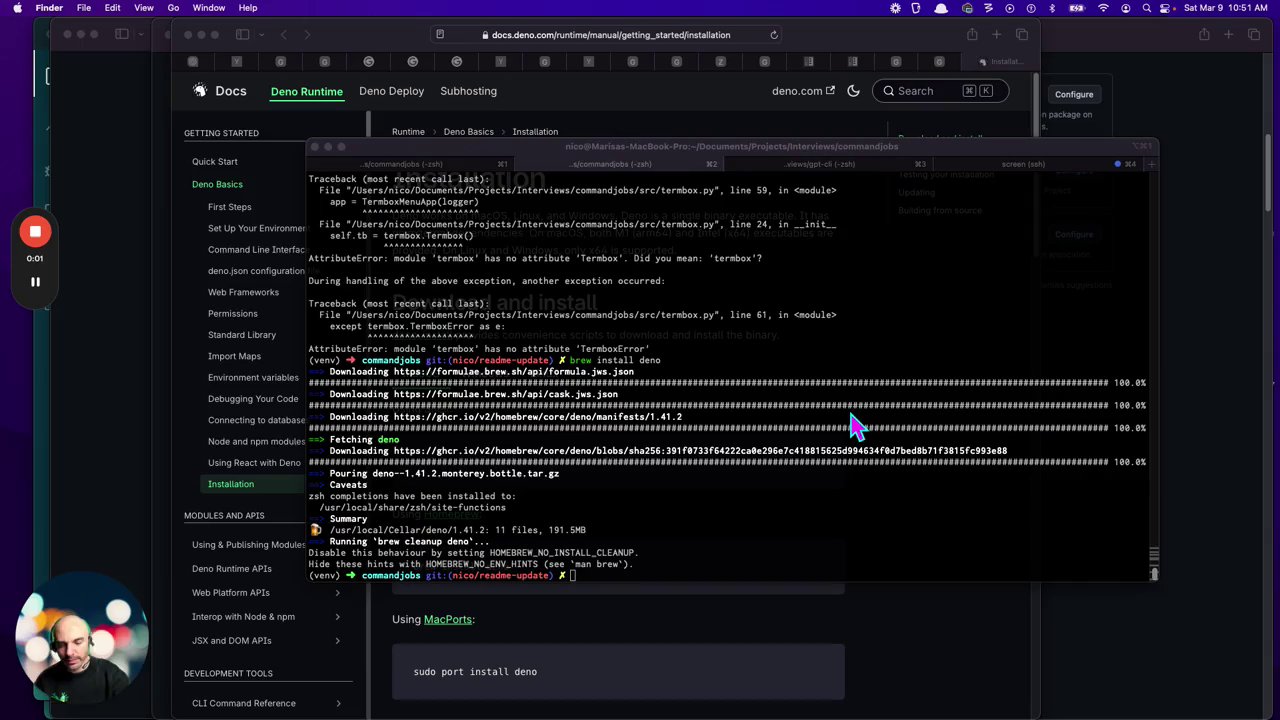Open the Subhosting docs section
1280x720 pixels.
coord(469,91)
